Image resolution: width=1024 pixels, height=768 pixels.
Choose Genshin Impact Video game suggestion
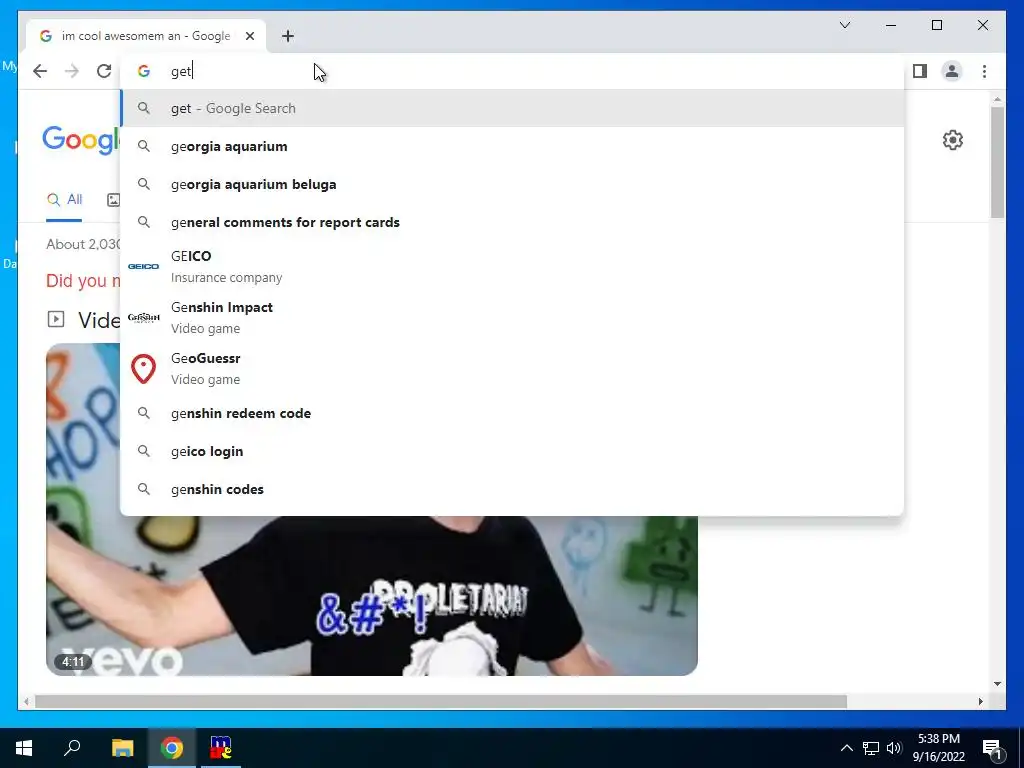tap(513, 317)
